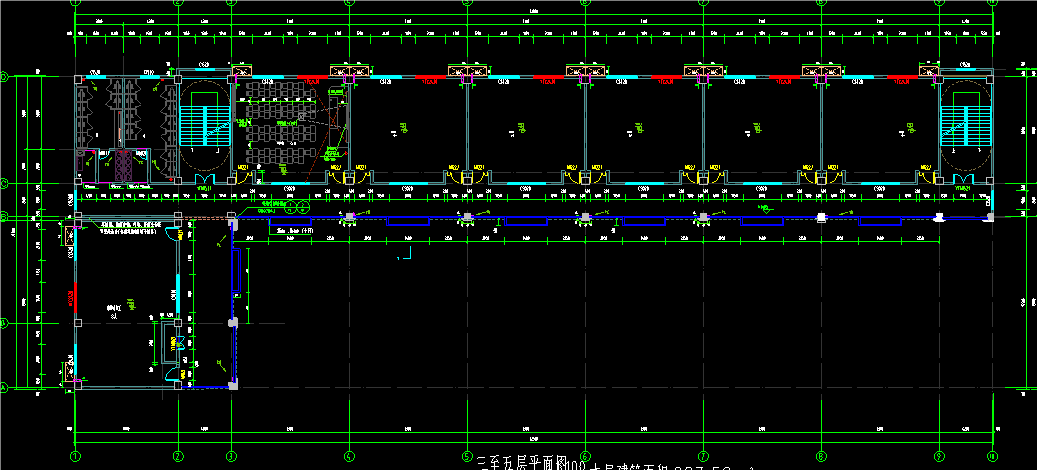Viewport: 1037px width, 470px height.
Task: Select axis bubble 1 at the bottom
Action: (75, 455)
